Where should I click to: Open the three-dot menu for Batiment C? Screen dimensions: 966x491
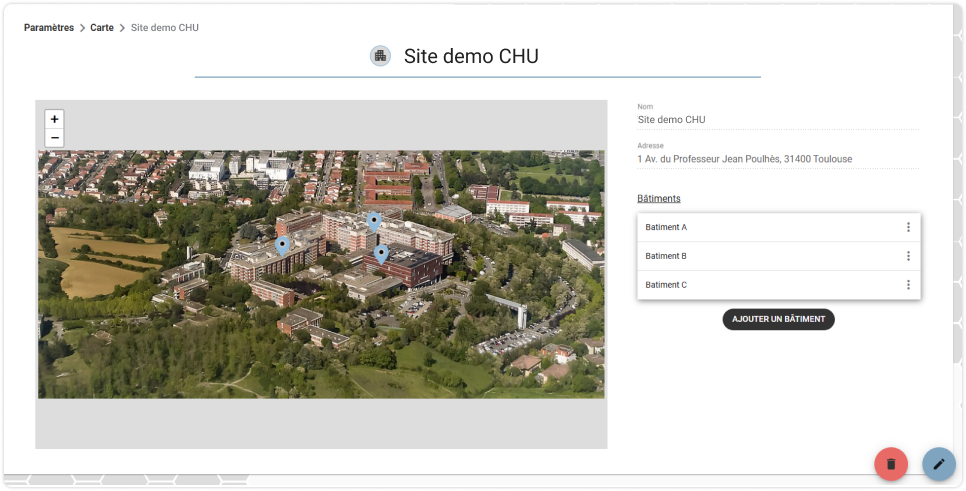pos(908,285)
